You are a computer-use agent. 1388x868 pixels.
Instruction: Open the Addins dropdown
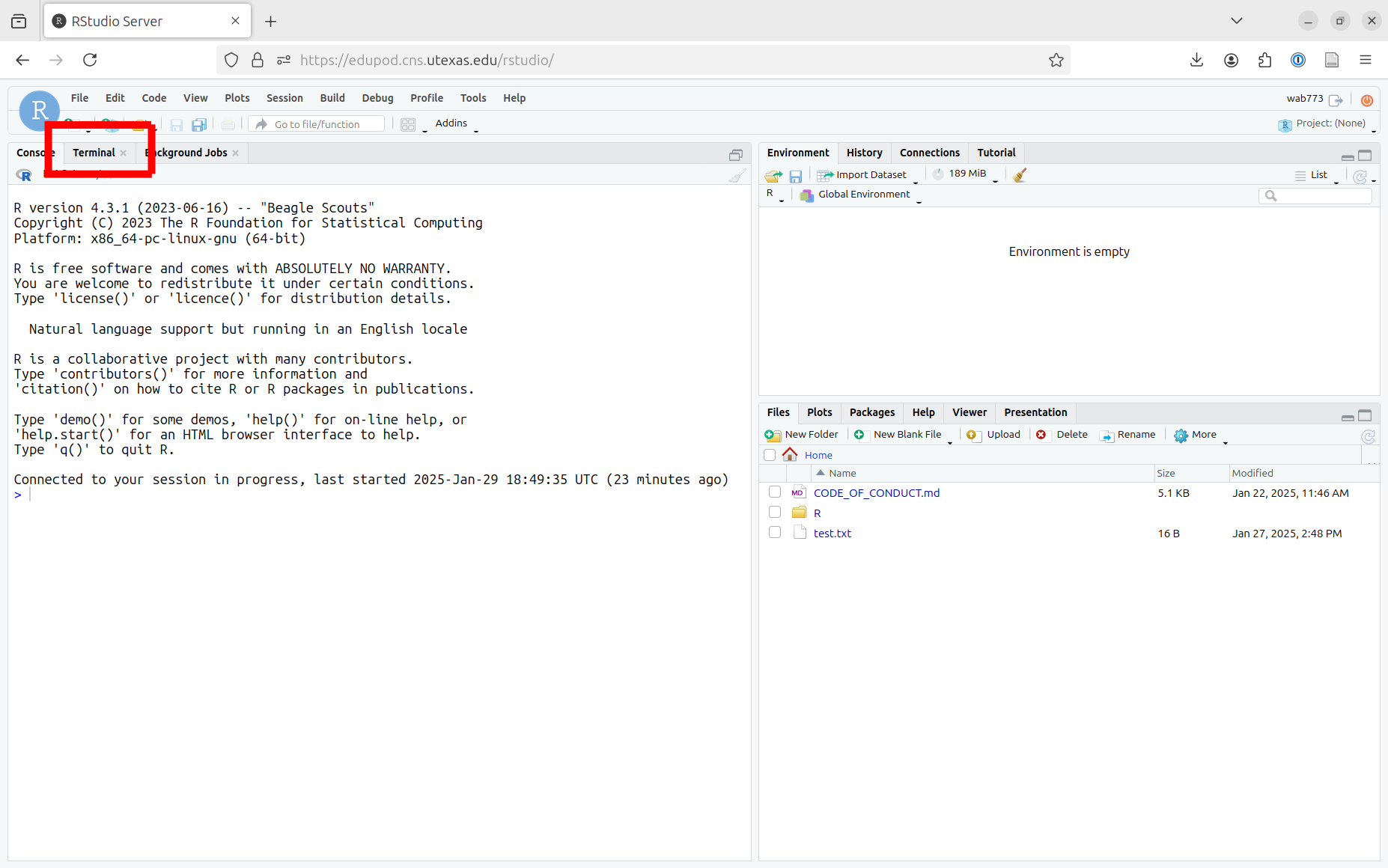457,123
